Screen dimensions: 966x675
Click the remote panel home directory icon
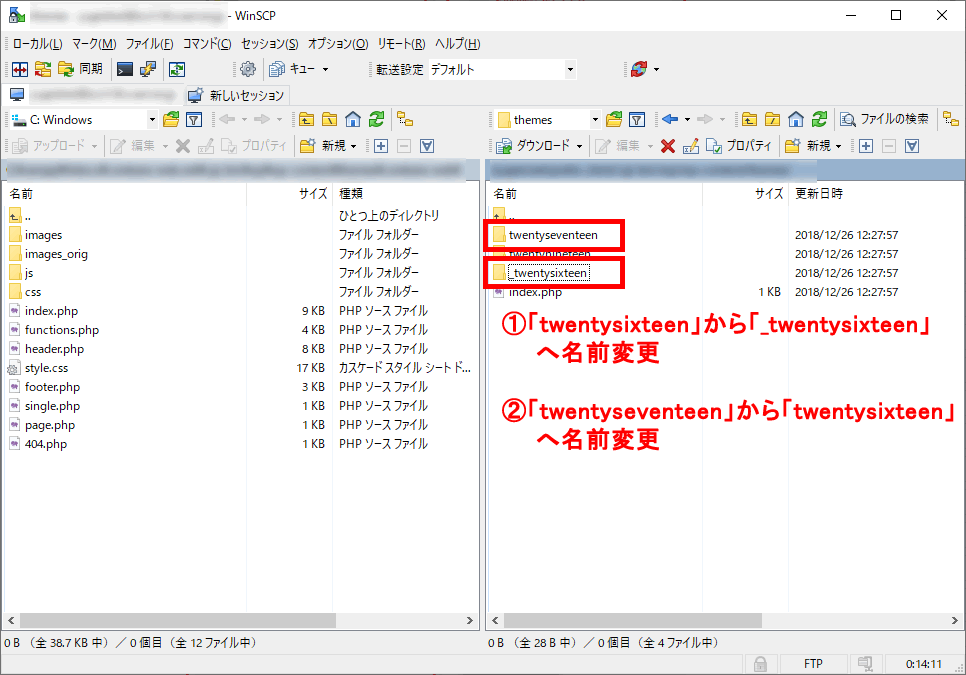pos(795,119)
